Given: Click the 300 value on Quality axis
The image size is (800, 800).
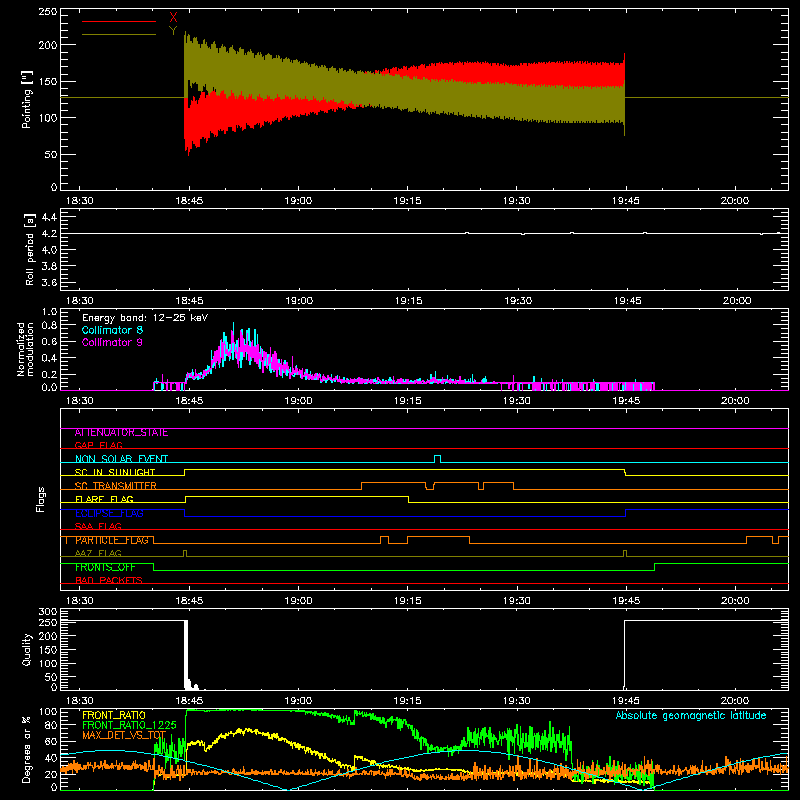Looking at the screenshot, I should click(48, 612).
